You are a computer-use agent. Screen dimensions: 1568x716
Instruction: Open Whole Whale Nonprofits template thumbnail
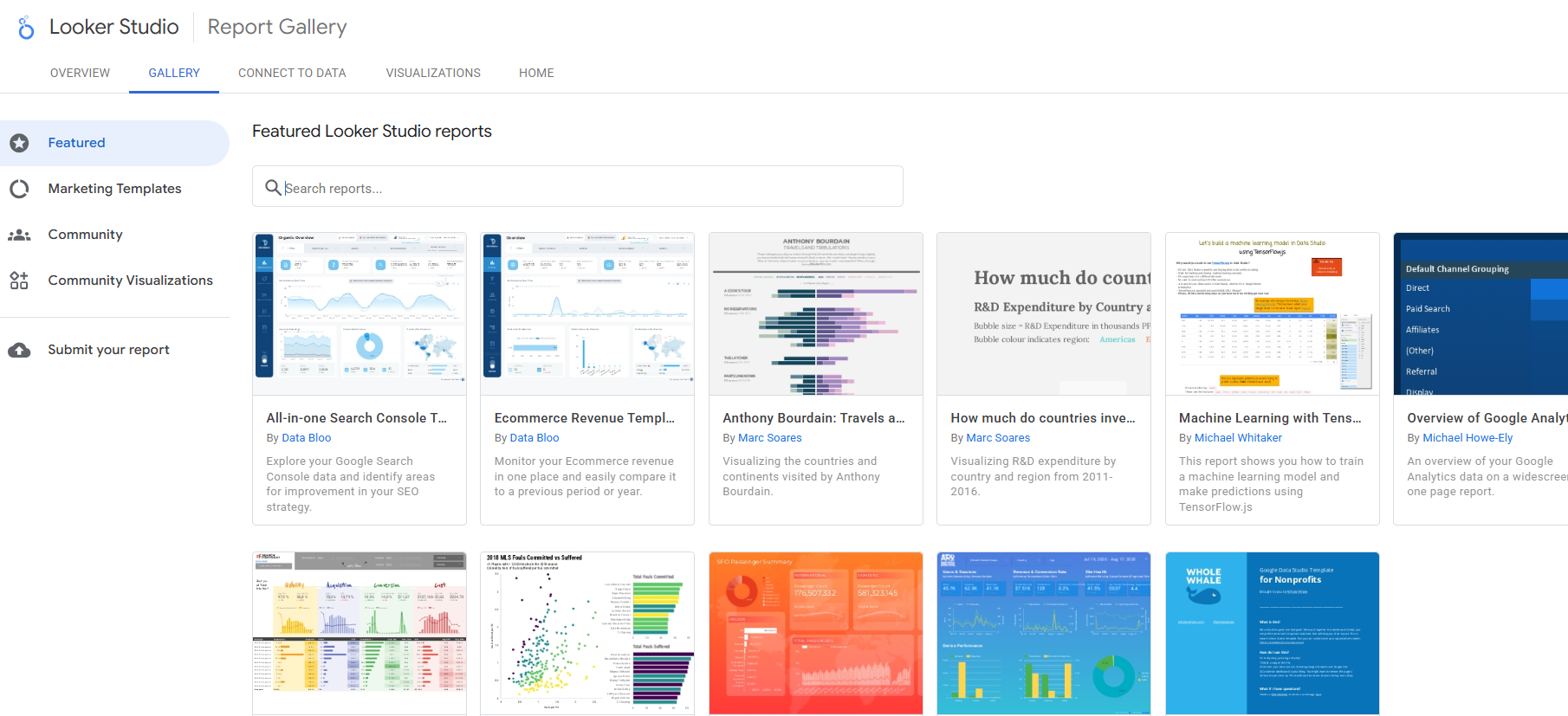[1273, 634]
